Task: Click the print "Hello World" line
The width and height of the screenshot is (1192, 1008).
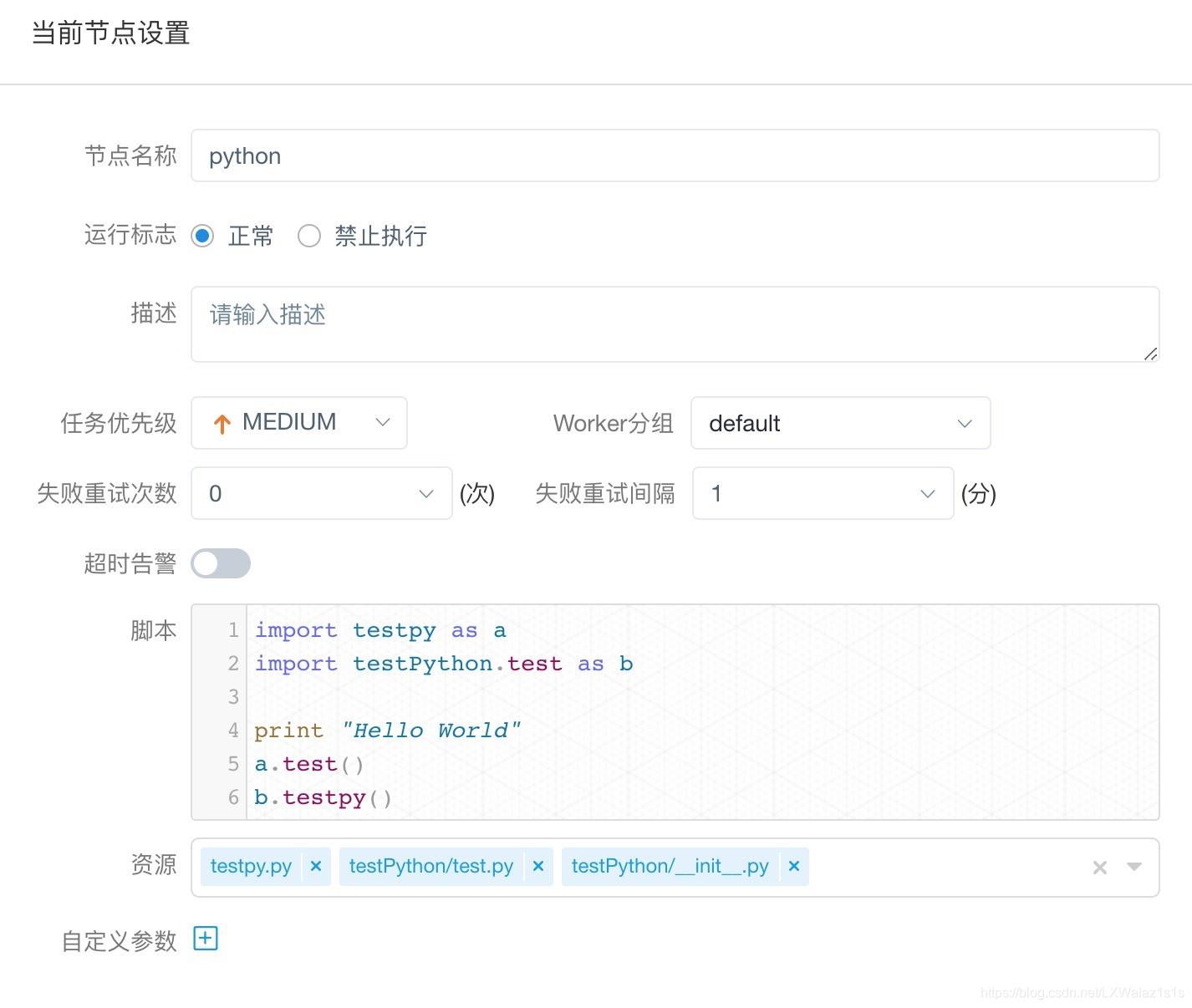Action: [x=387, y=731]
